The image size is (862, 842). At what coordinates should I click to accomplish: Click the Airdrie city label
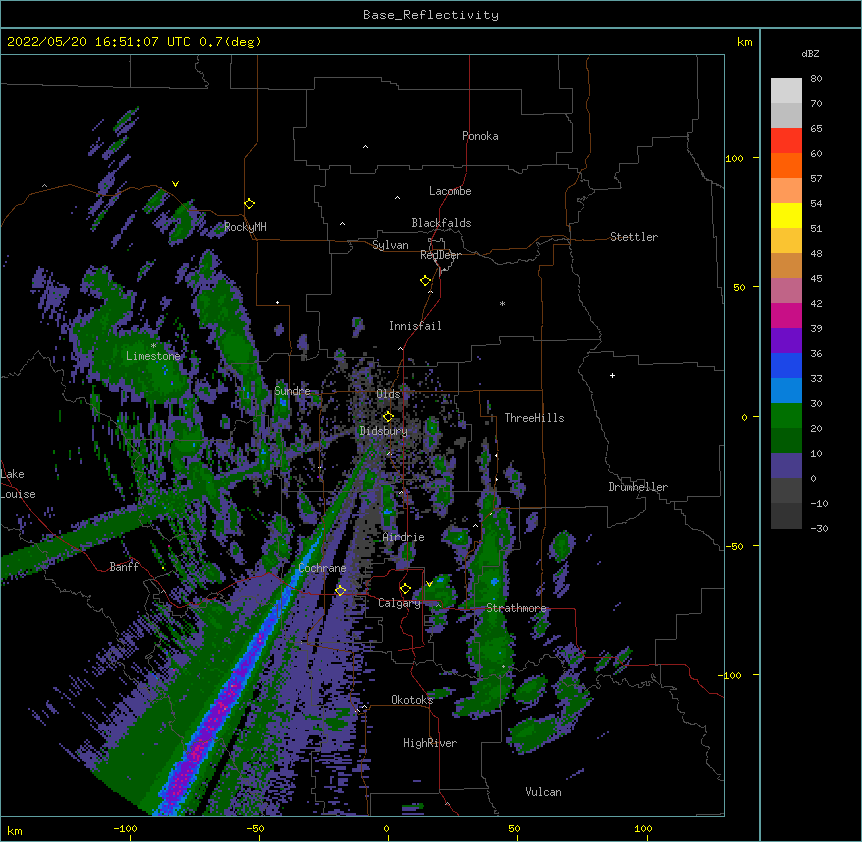404,537
